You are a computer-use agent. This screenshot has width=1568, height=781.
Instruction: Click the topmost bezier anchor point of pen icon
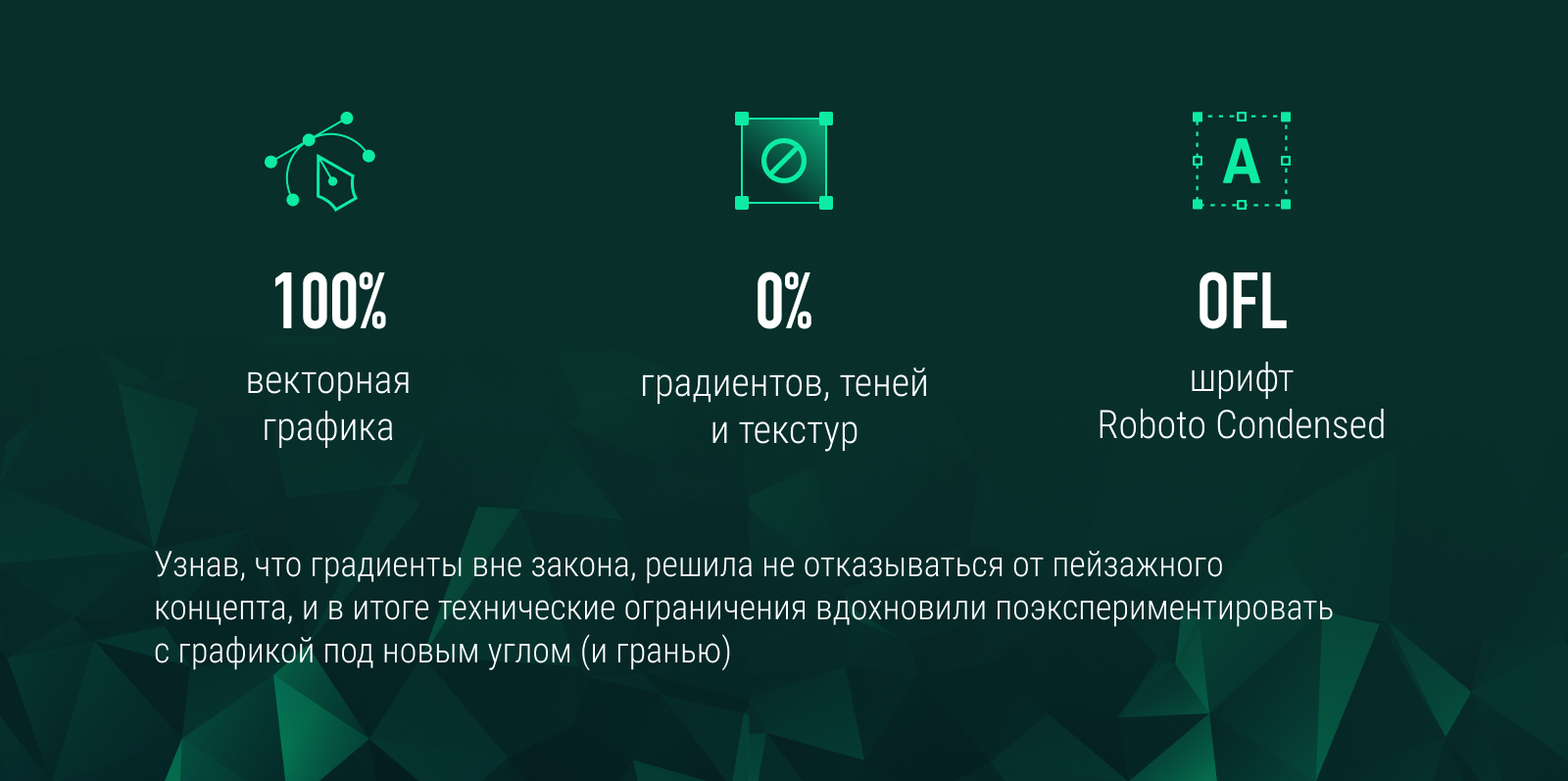347,119
